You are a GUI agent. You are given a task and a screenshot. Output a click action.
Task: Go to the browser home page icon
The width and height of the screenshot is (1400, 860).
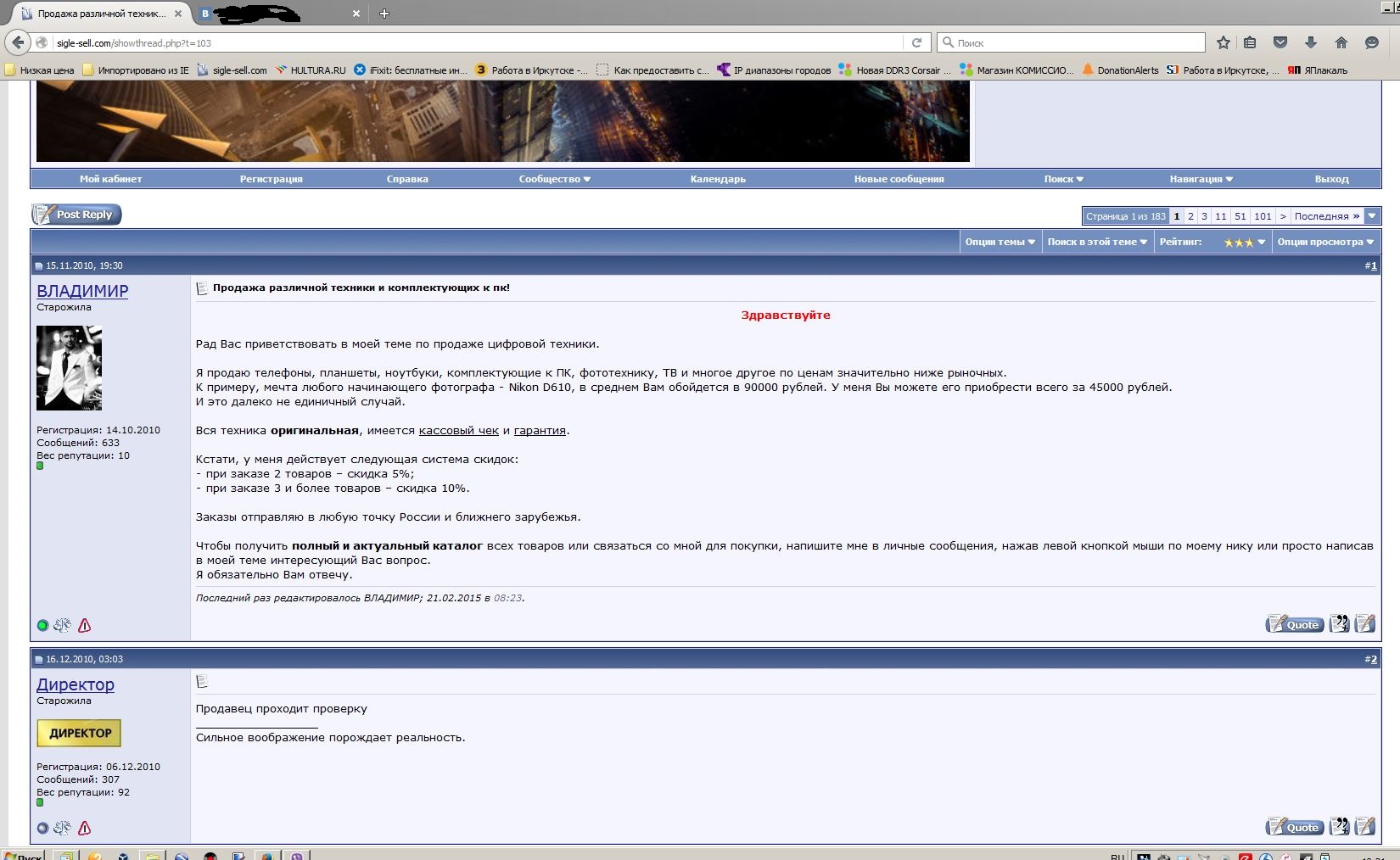pos(1341,42)
